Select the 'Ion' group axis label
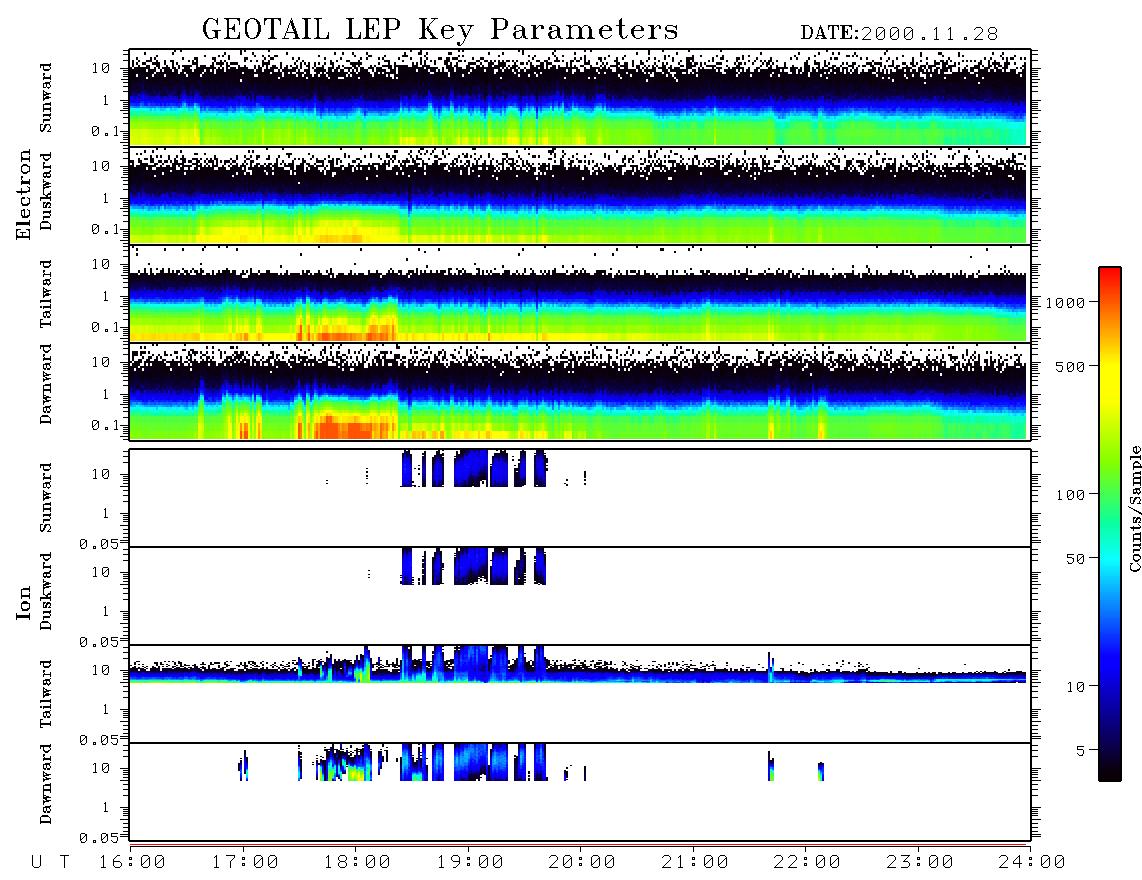 [x=24, y=602]
